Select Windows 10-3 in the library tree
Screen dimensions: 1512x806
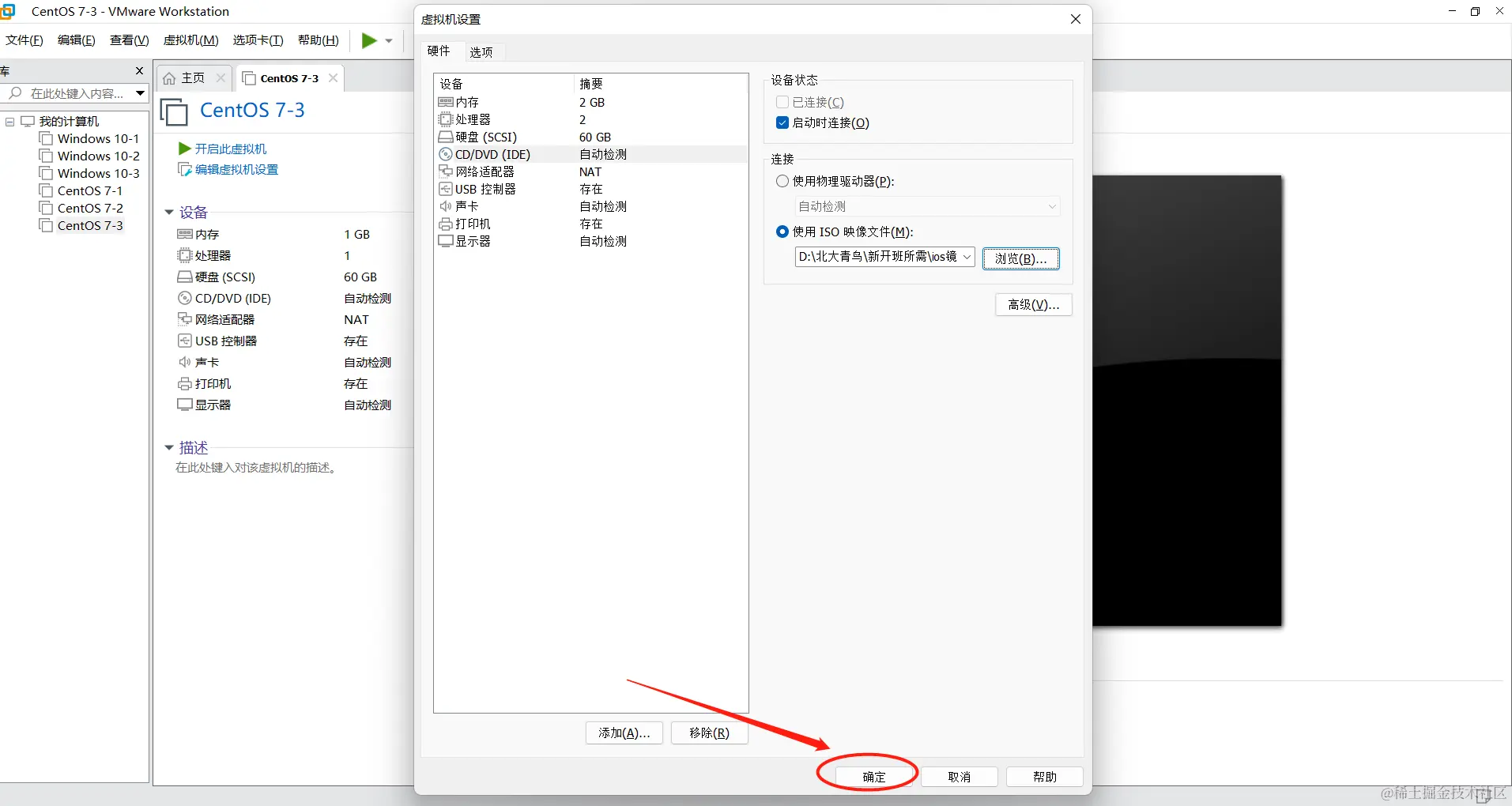tap(98, 173)
